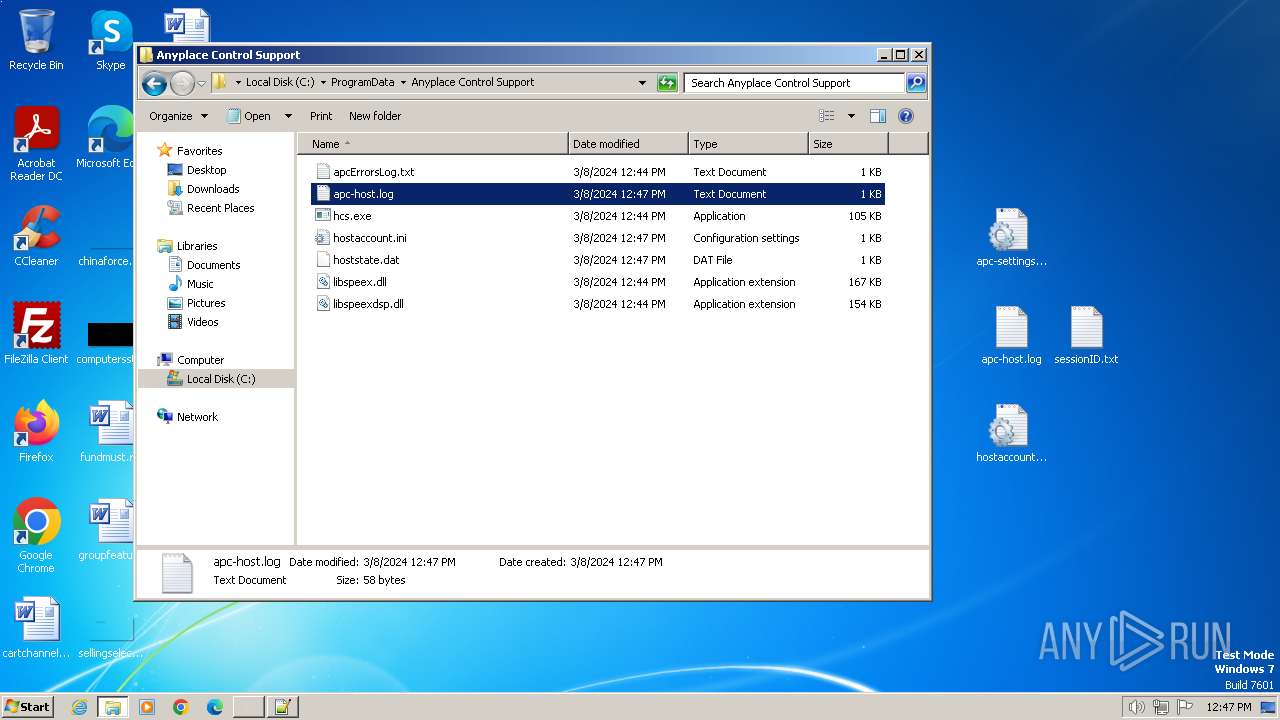Click Favorites in the navigation pane
Image resolution: width=1280 pixels, height=720 pixels.
tap(199, 151)
